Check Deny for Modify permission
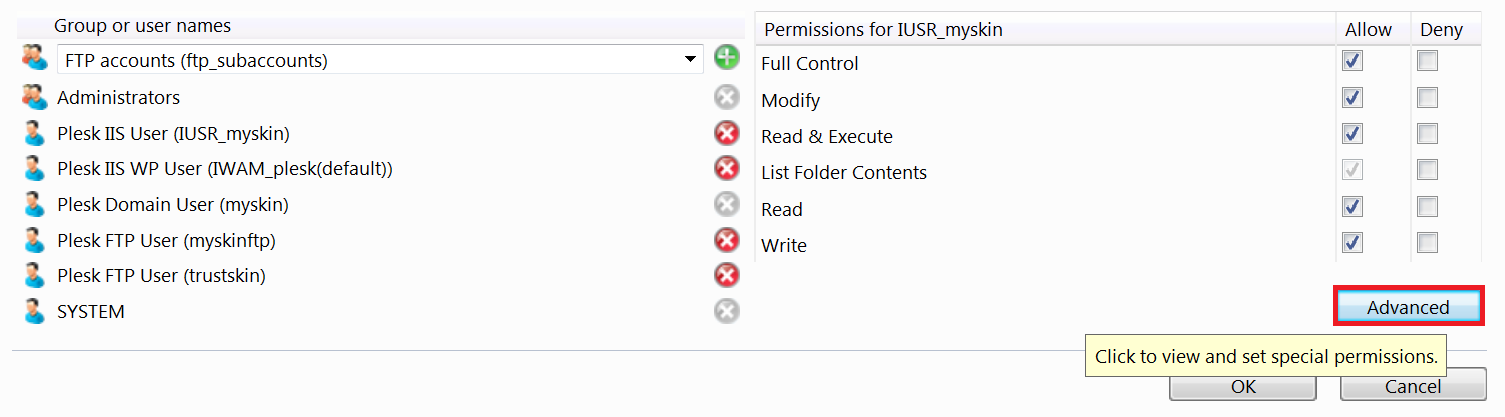The image size is (1505, 417). (1427, 98)
